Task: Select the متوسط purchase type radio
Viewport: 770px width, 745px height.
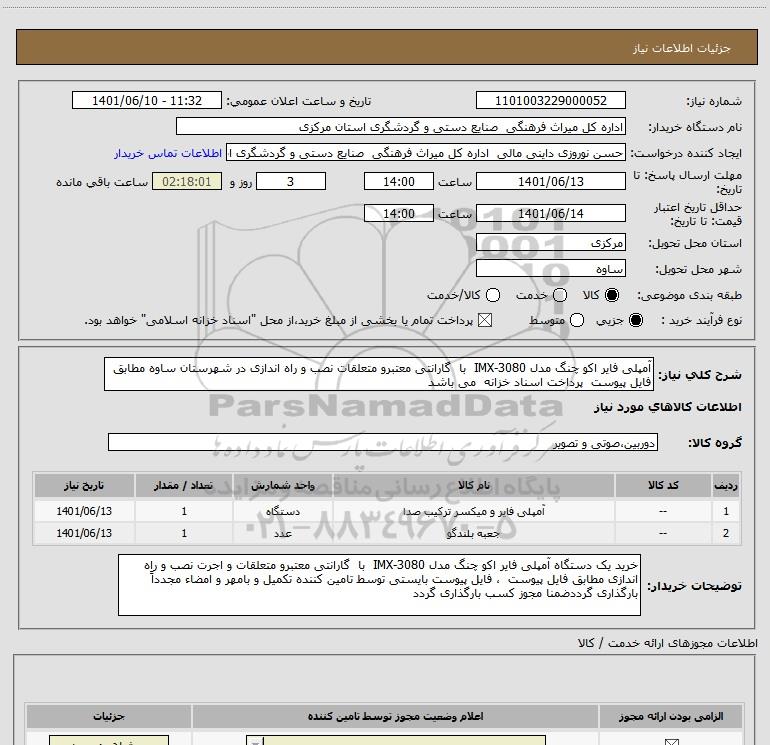Action: pyautogui.click(x=577, y=320)
